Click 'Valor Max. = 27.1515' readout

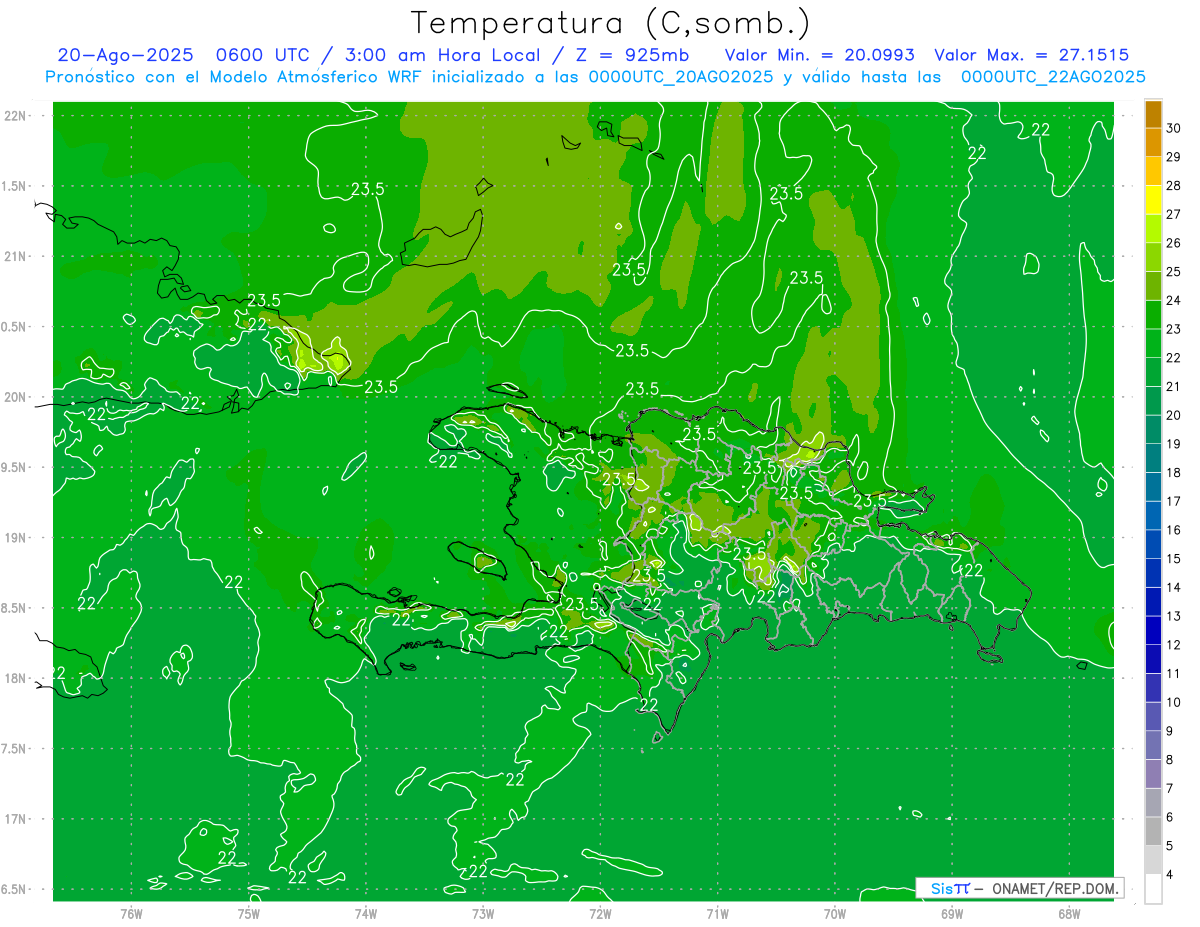(x=1032, y=56)
